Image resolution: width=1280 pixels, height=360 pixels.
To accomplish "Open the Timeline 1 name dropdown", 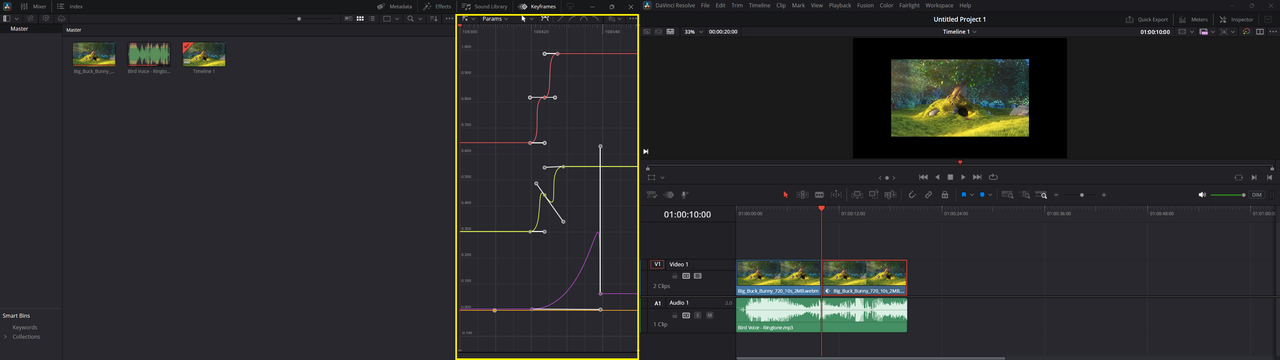I will click(960, 32).
